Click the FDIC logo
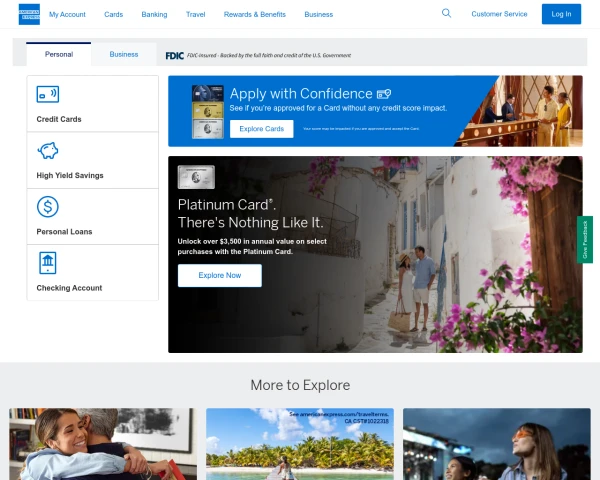The width and height of the screenshot is (600, 480). click(x=174, y=56)
